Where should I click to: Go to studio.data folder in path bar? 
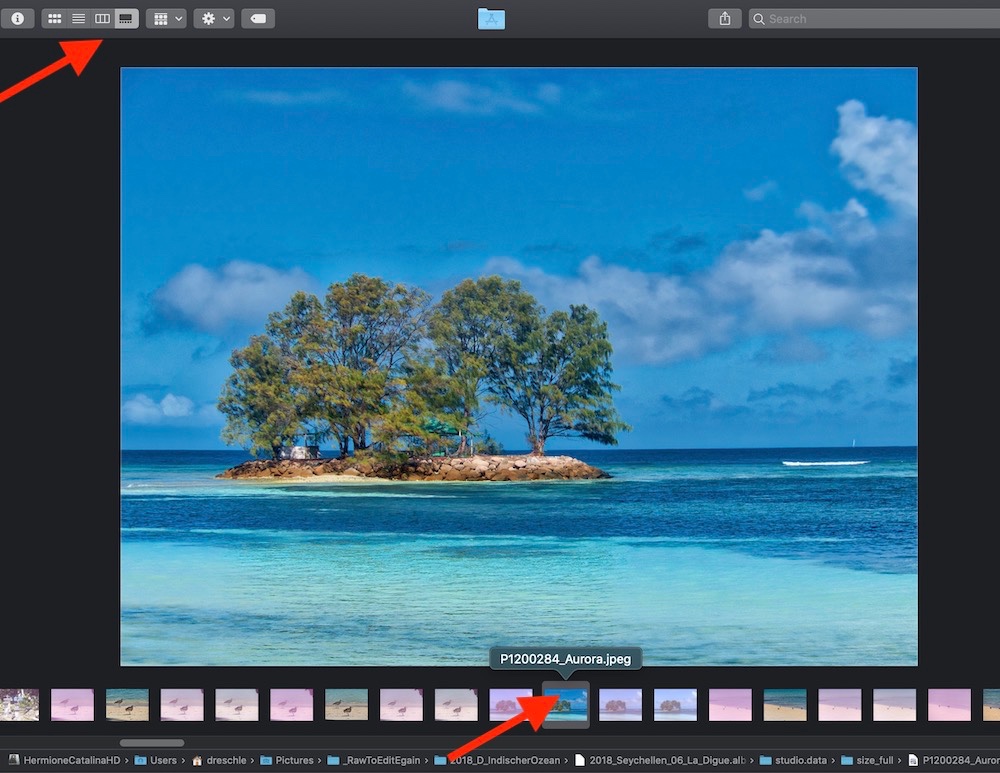coord(793,760)
